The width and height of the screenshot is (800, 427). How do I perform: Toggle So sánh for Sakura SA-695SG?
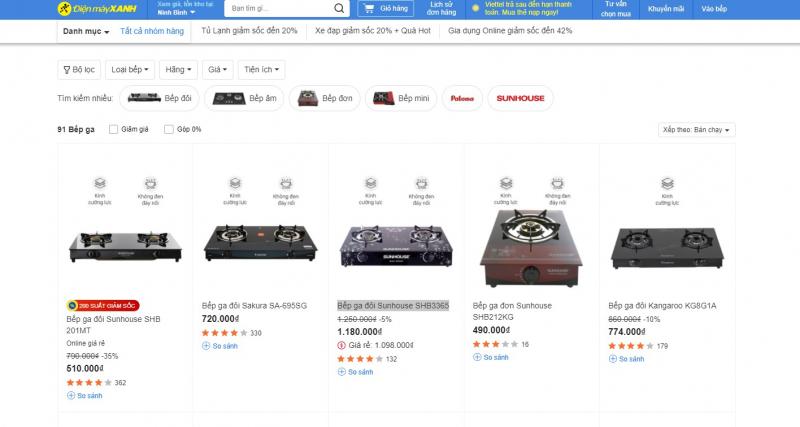[221, 345]
